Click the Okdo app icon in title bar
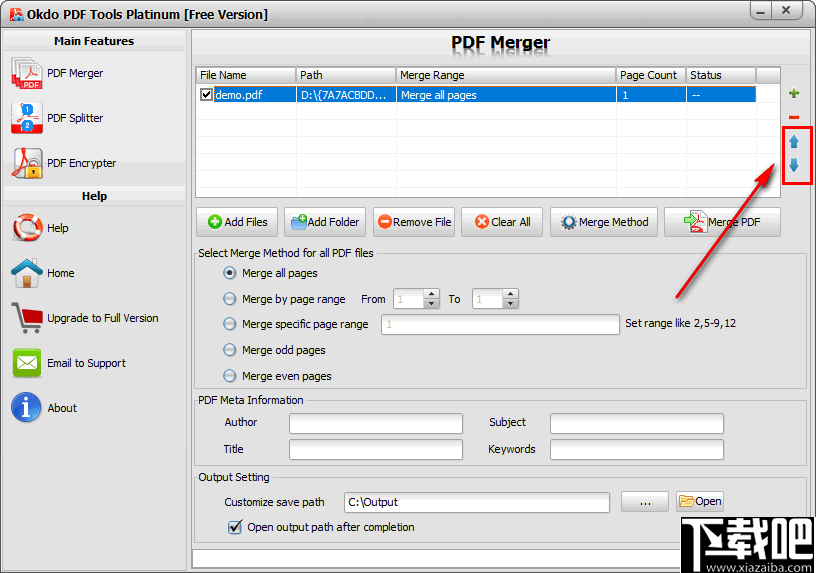The width and height of the screenshot is (816, 573). [17, 14]
